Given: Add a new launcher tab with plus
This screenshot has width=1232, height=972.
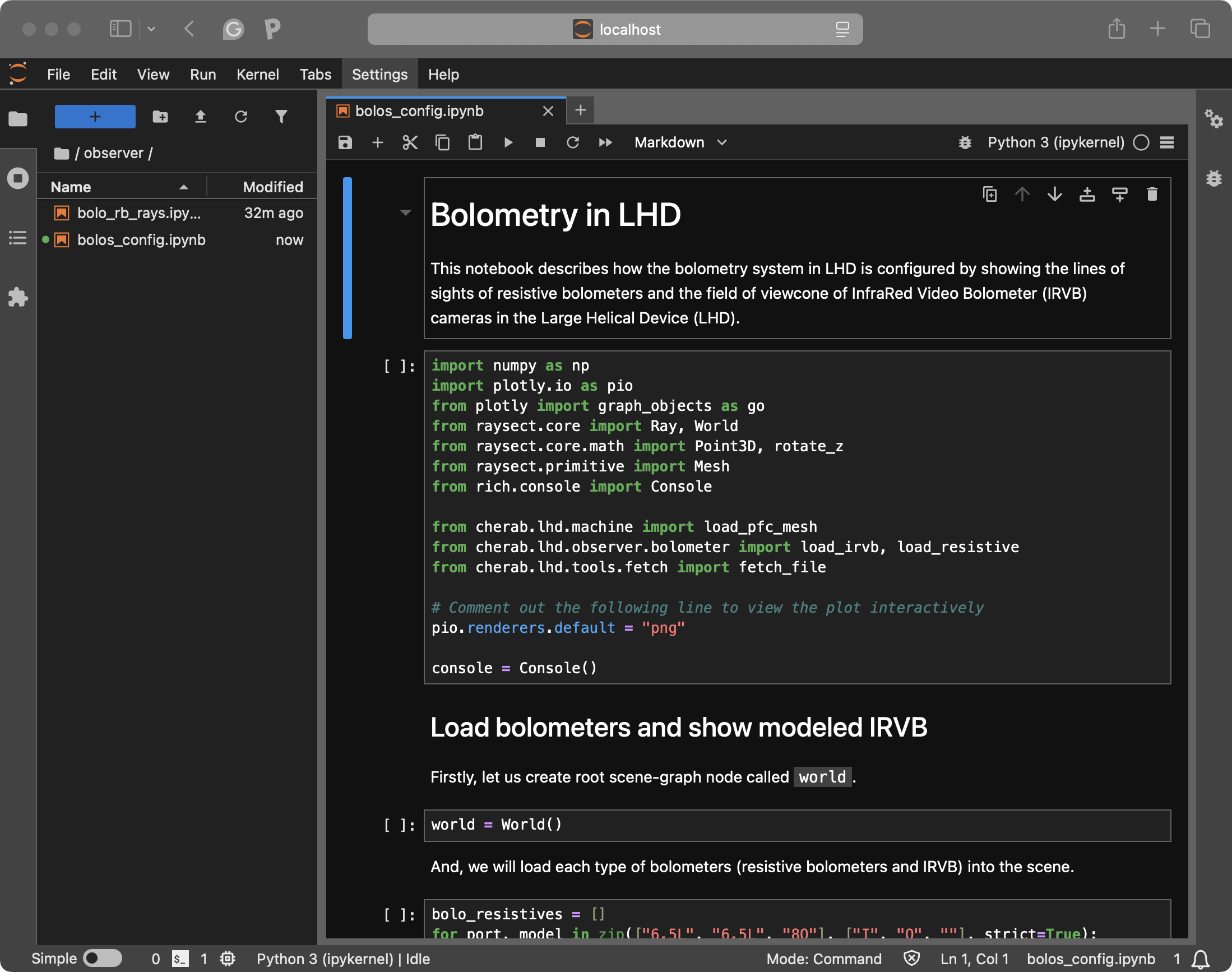Looking at the screenshot, I should click(580, 110).
